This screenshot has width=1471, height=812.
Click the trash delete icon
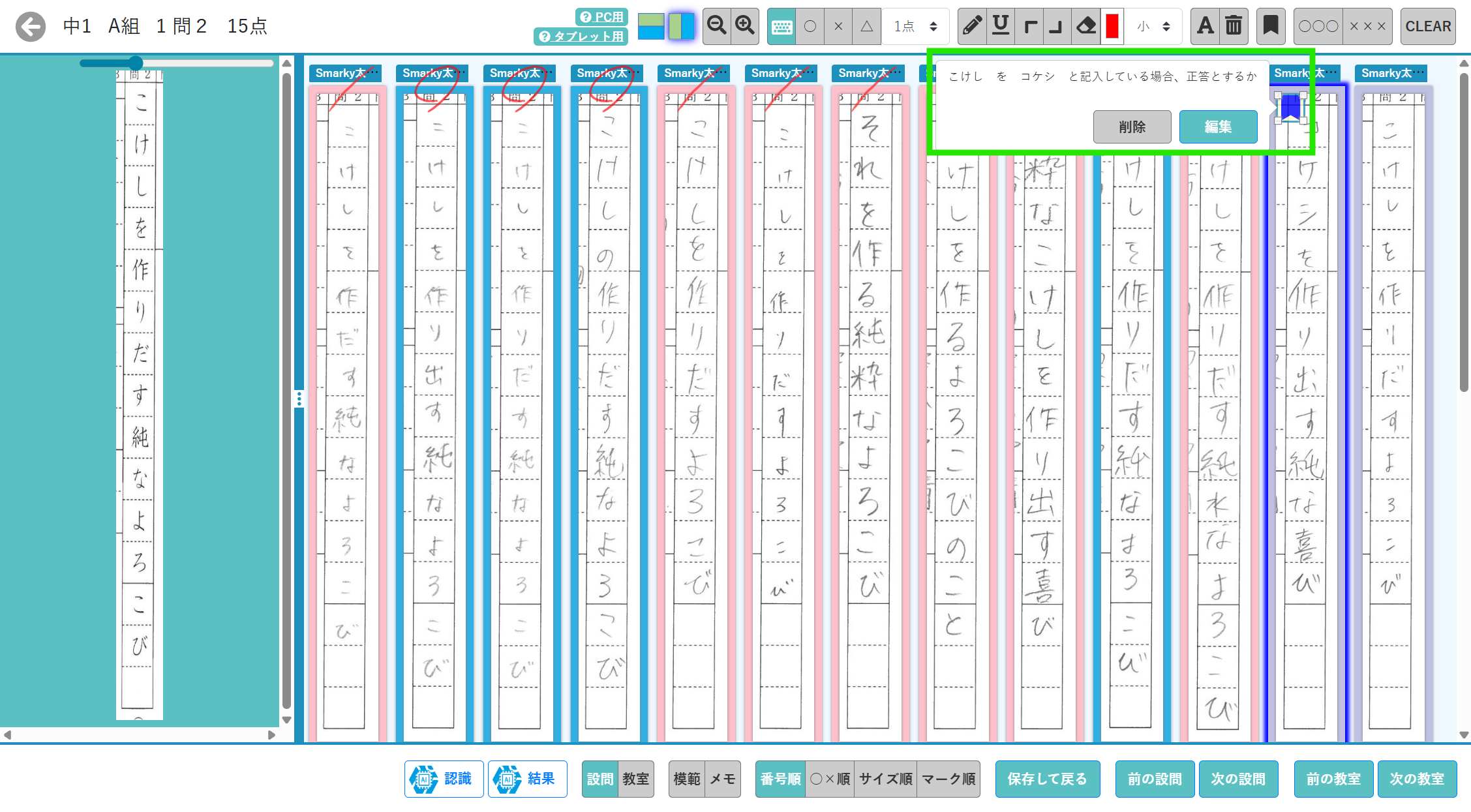1233,26
